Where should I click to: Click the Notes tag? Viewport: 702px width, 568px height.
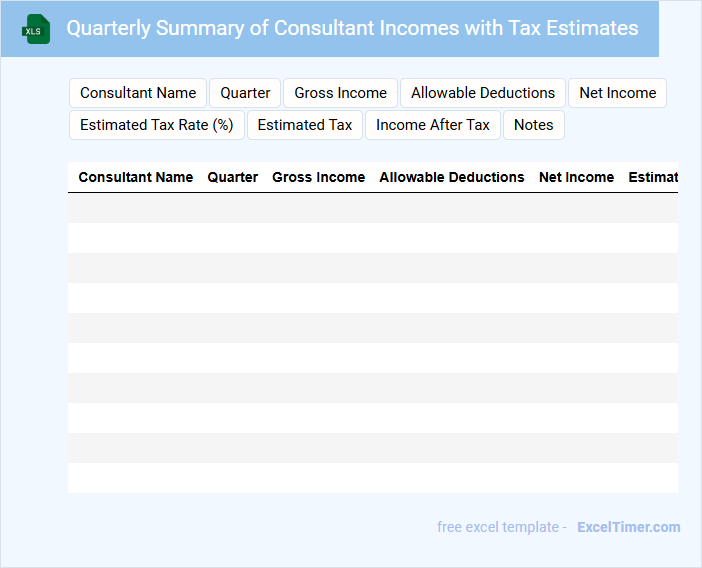[x=533, y=125]
